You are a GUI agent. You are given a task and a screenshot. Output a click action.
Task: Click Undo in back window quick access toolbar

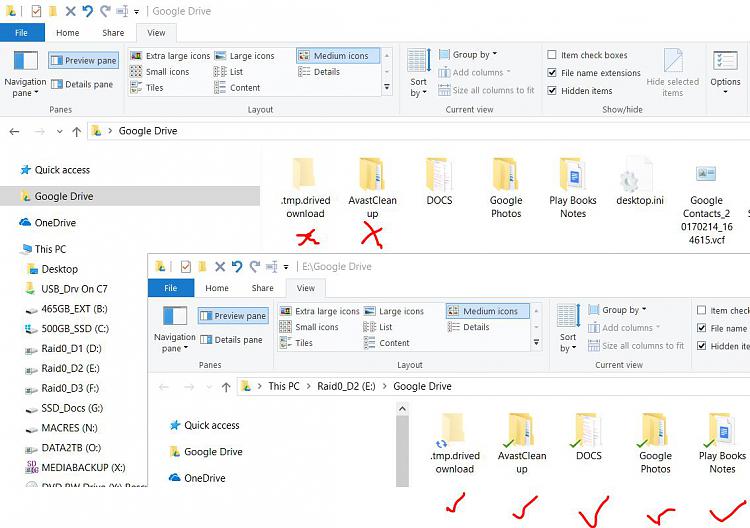[87, 11]
